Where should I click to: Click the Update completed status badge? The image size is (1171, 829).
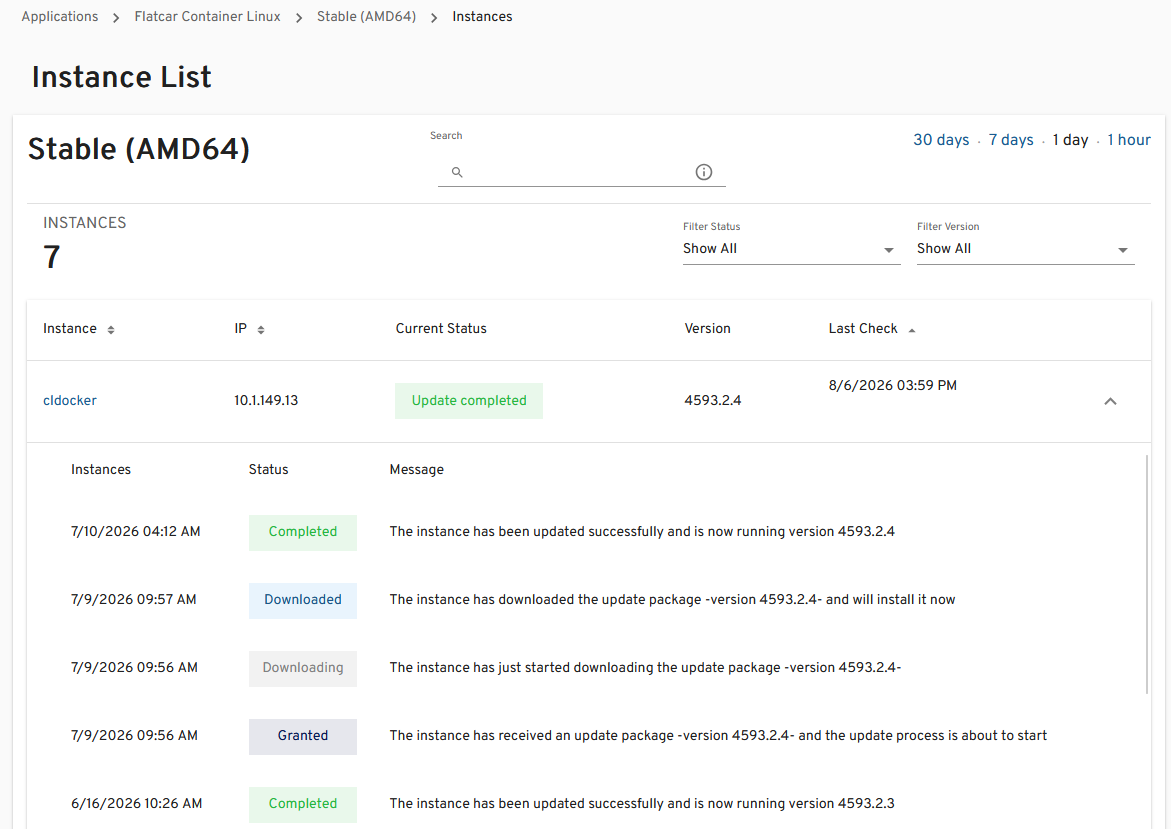pyautogui.click(x=469, y=401)
